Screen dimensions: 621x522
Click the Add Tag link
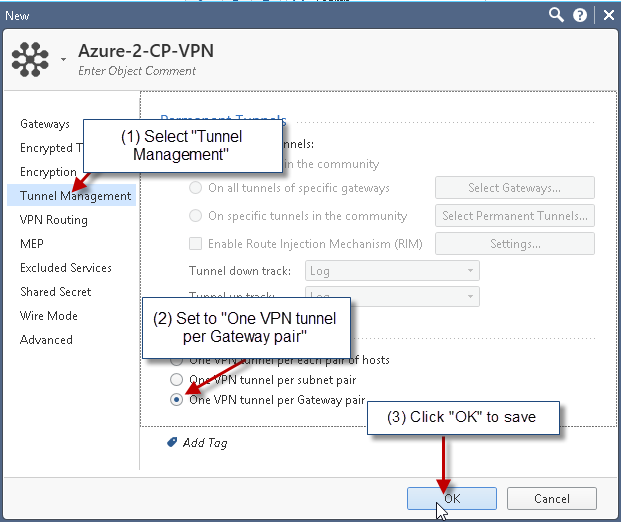pyautogui.click(x=205, y=442)
